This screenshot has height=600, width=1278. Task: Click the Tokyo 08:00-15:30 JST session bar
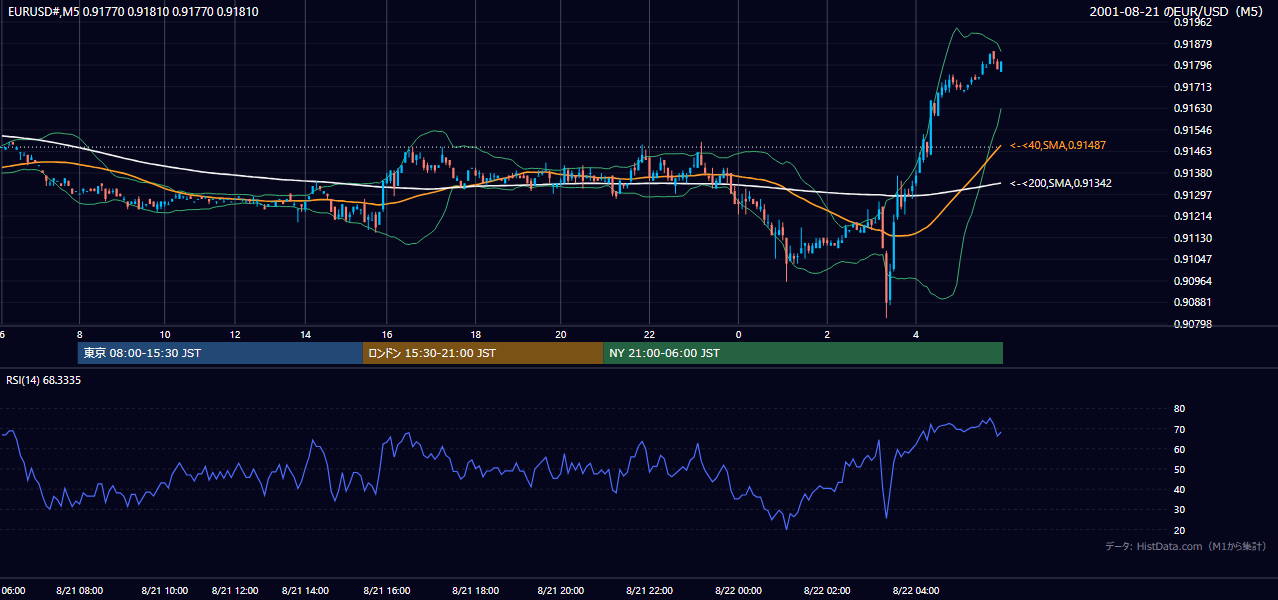220,353
